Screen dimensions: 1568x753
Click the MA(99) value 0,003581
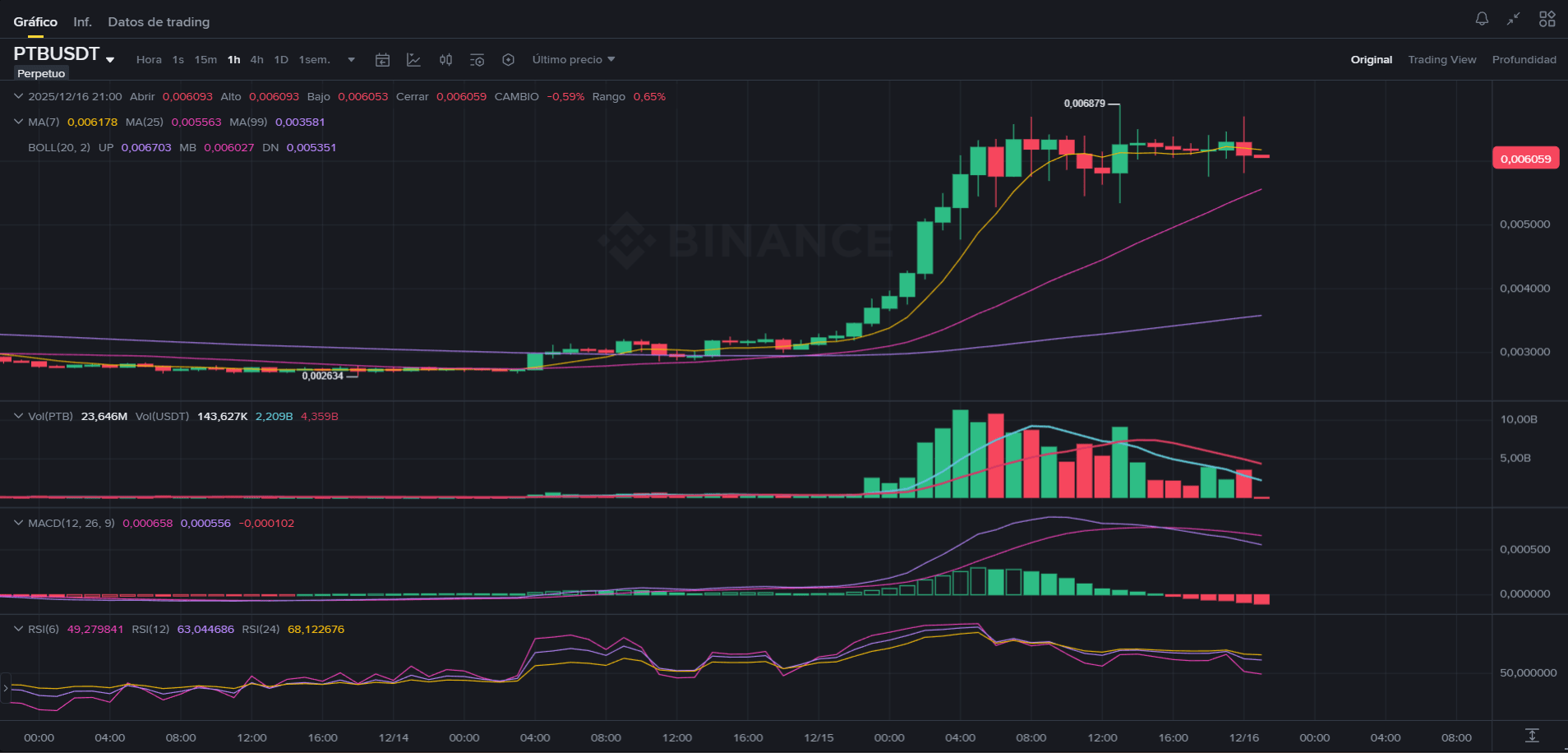point(300,122)
